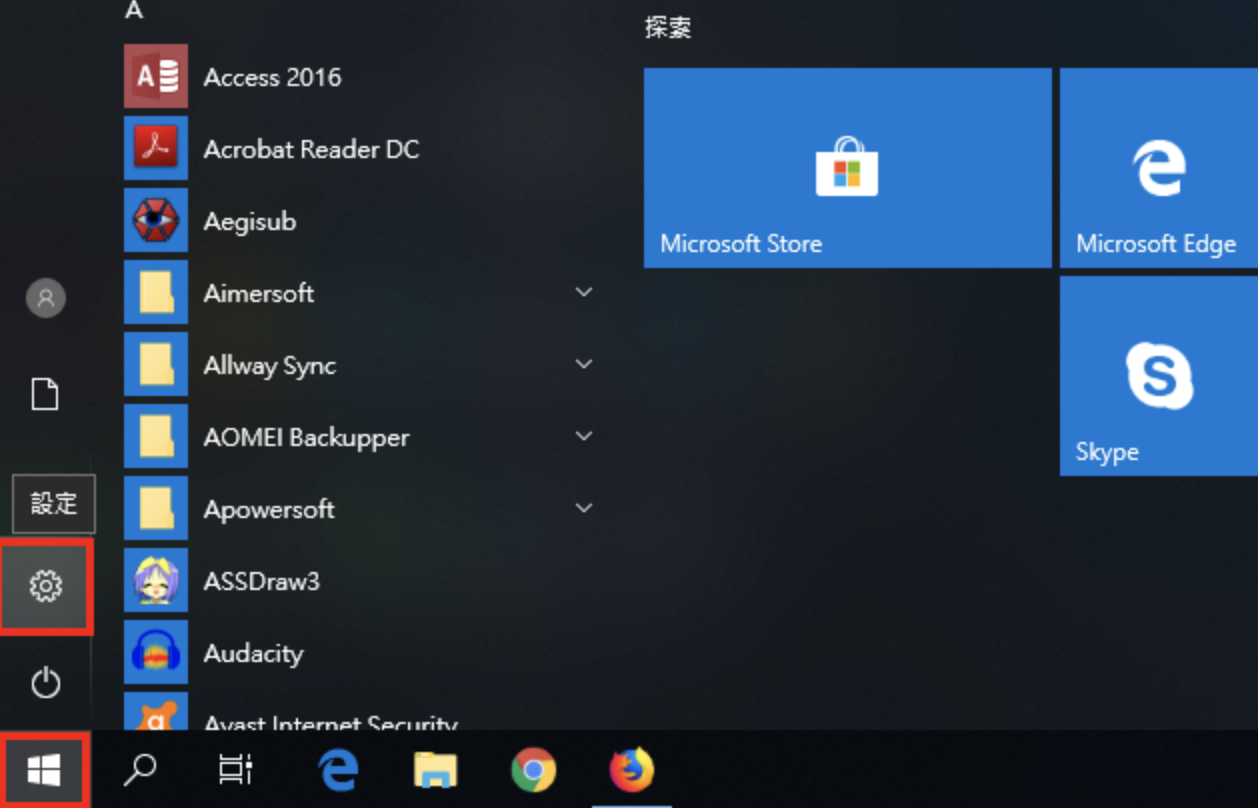
Task: Click the 'Acrobat Reader DC' label
Action: [x=311, y=149]
